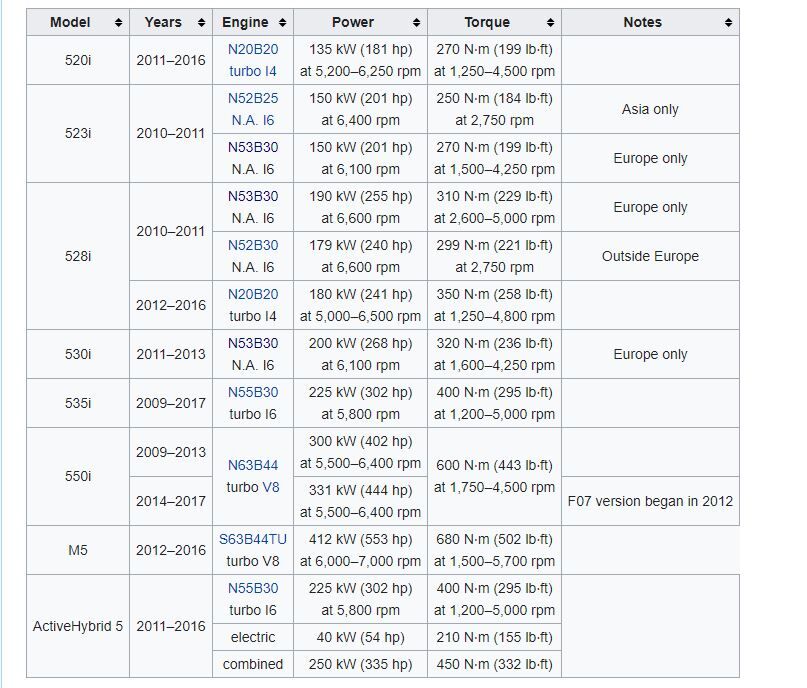Click 2009–2017 years for 535i
This screenshot has width=807, height=688.
tap(171, 403)
